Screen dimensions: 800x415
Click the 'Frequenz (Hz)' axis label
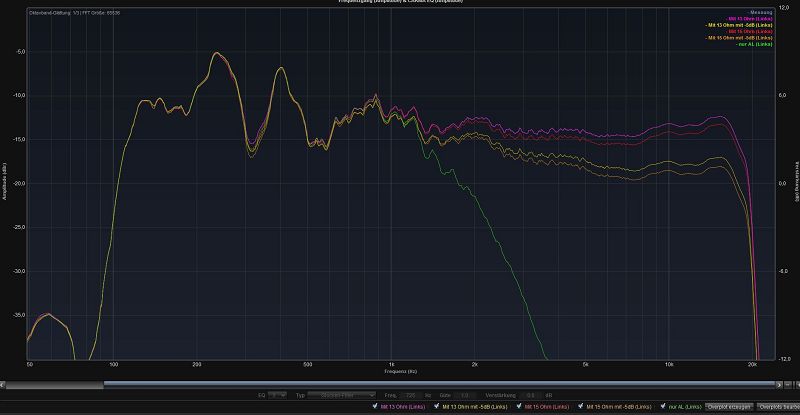coord(401,372)
